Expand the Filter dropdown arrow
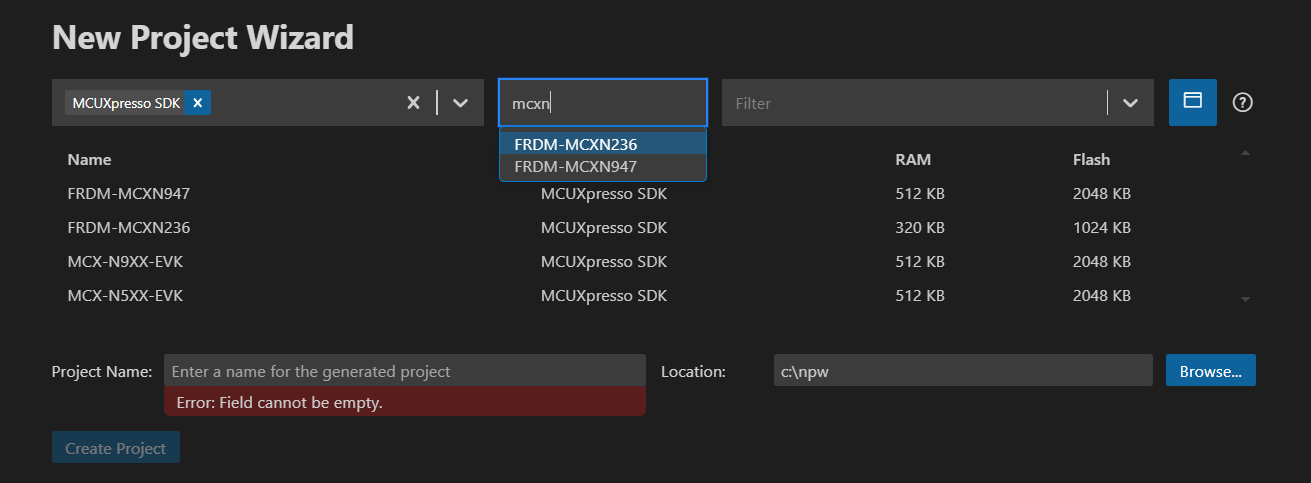 (x=1130, y=103)
